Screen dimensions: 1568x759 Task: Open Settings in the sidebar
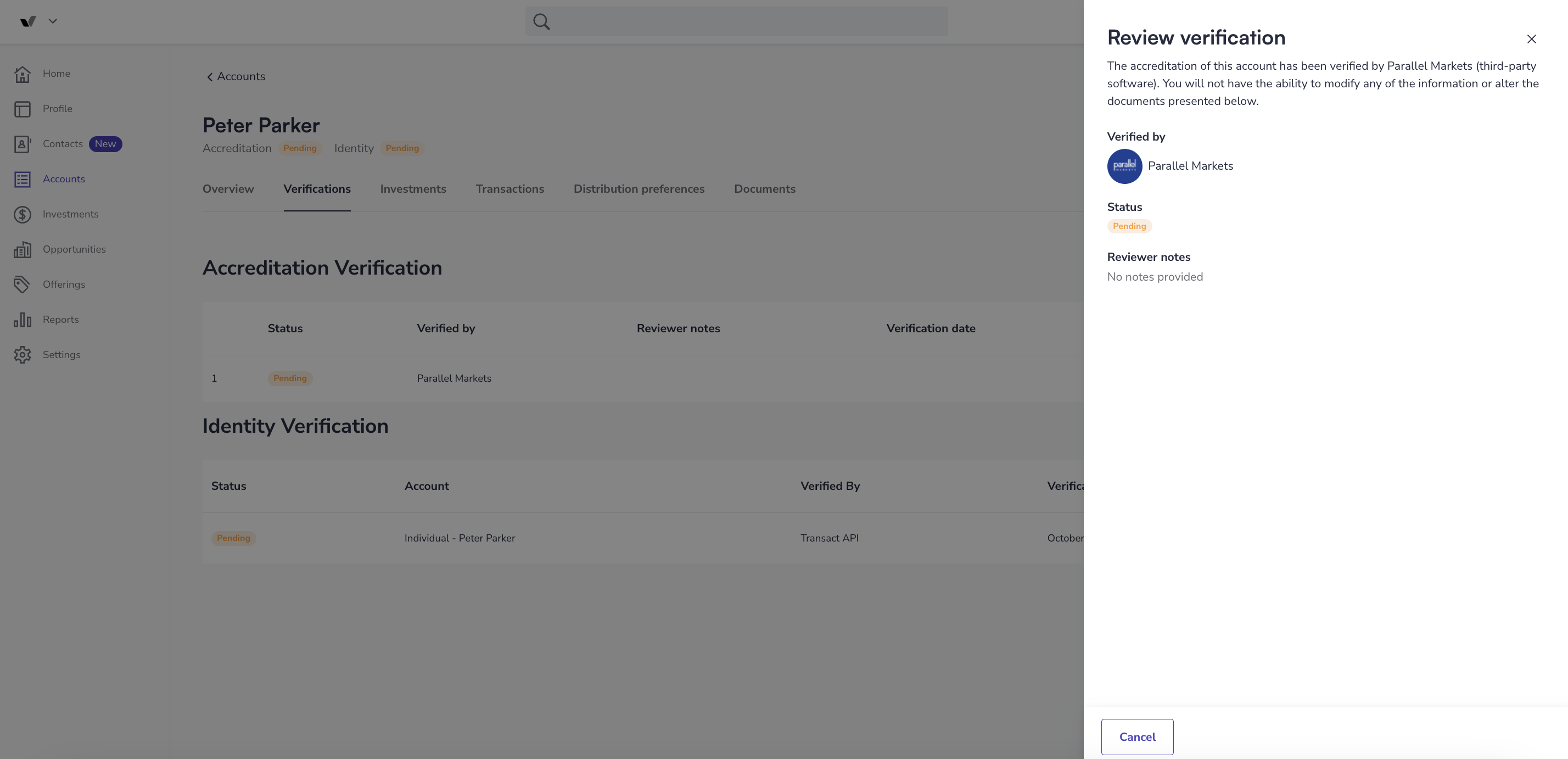pos(61,355)
